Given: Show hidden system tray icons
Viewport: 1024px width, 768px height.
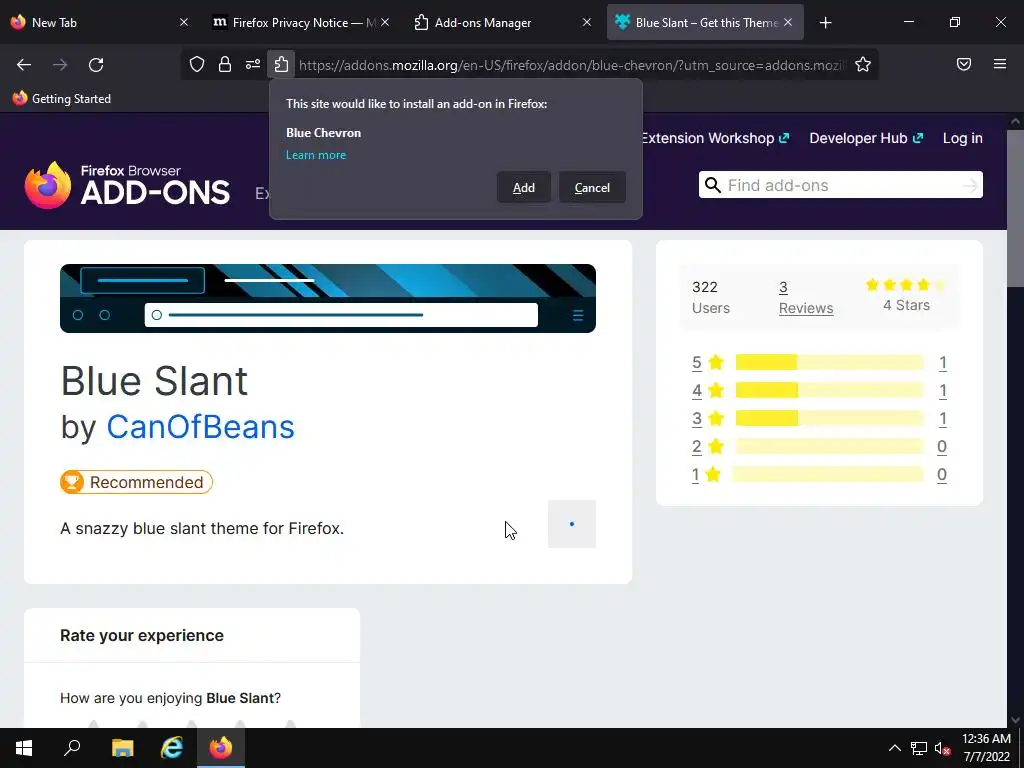Looking at the screenshot, I should [x=895, y=748].
